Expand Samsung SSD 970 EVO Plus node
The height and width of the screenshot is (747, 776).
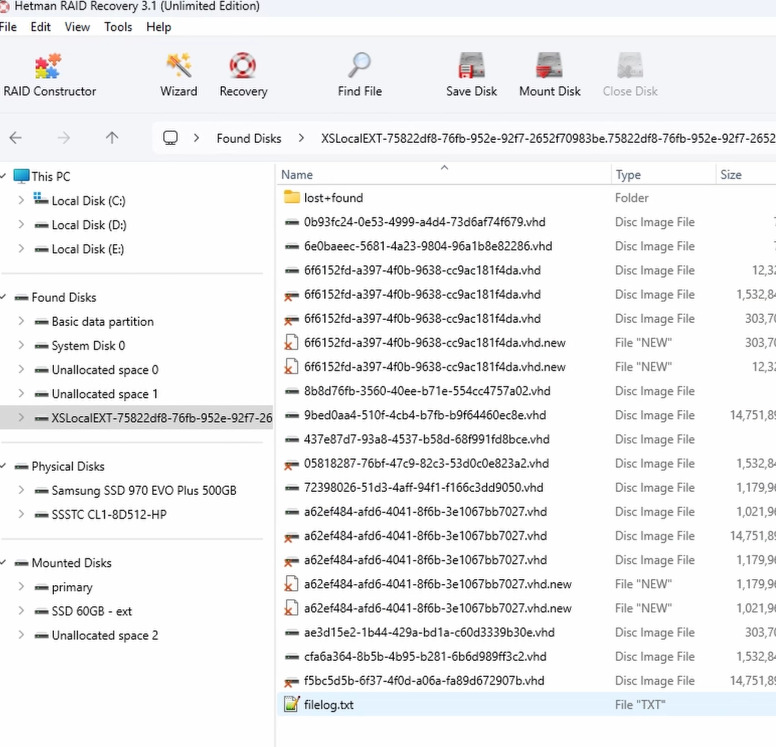[x=21, y=490]
